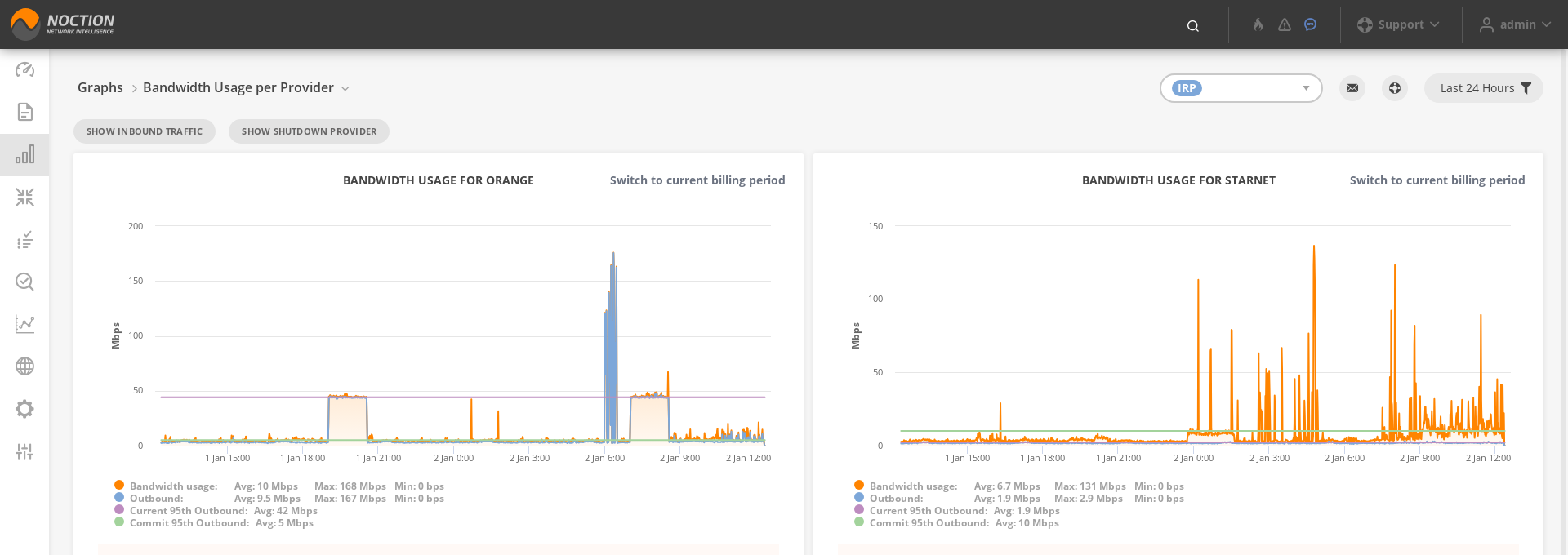Open the globe icon in sidebar
The height and width of the screenshot is (555, 1568).
pyautogui.click(x=24, y=366)
